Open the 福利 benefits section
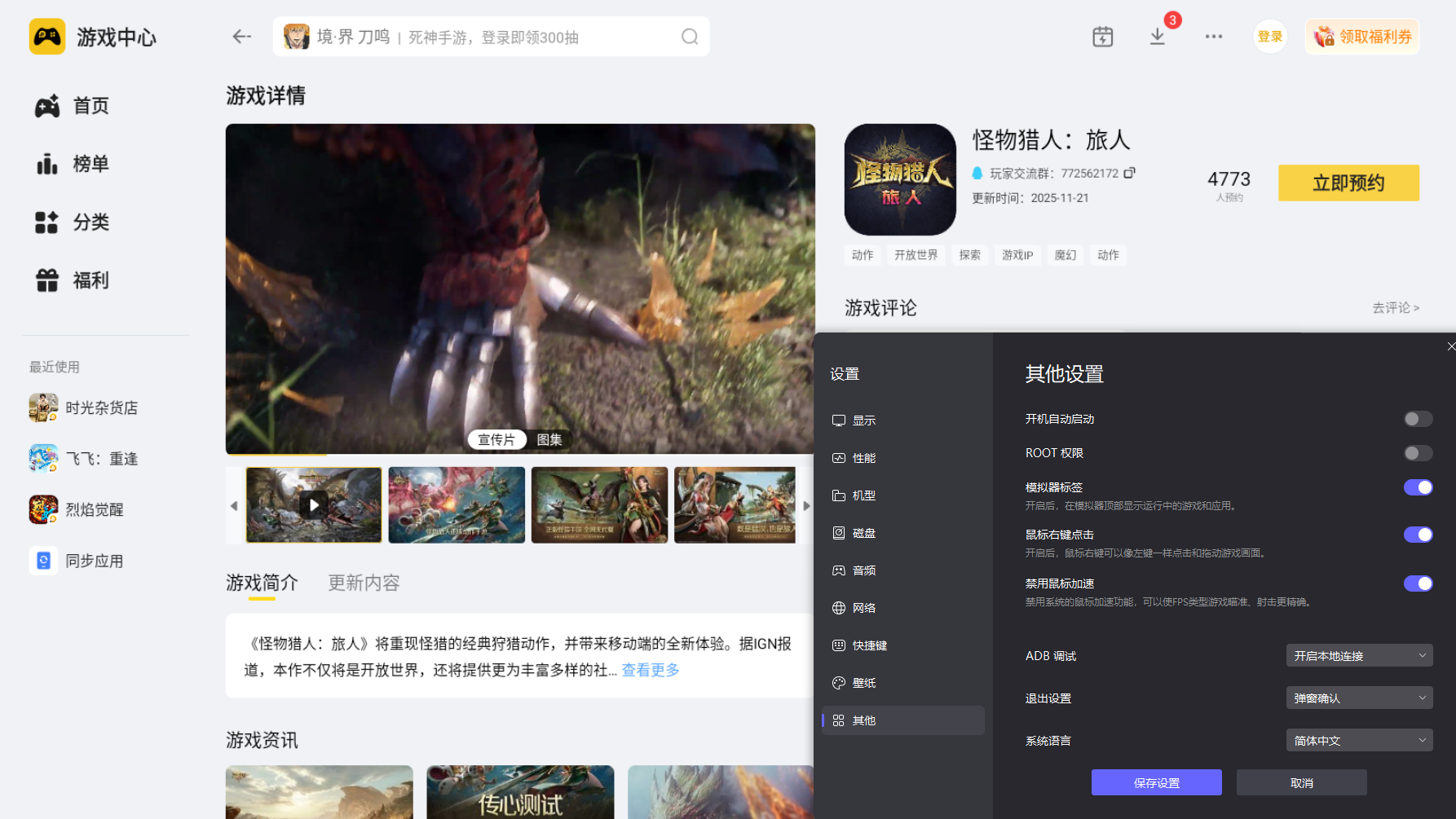The height and width of the screenshot is (819, 1456). click(x=90, y=280)
